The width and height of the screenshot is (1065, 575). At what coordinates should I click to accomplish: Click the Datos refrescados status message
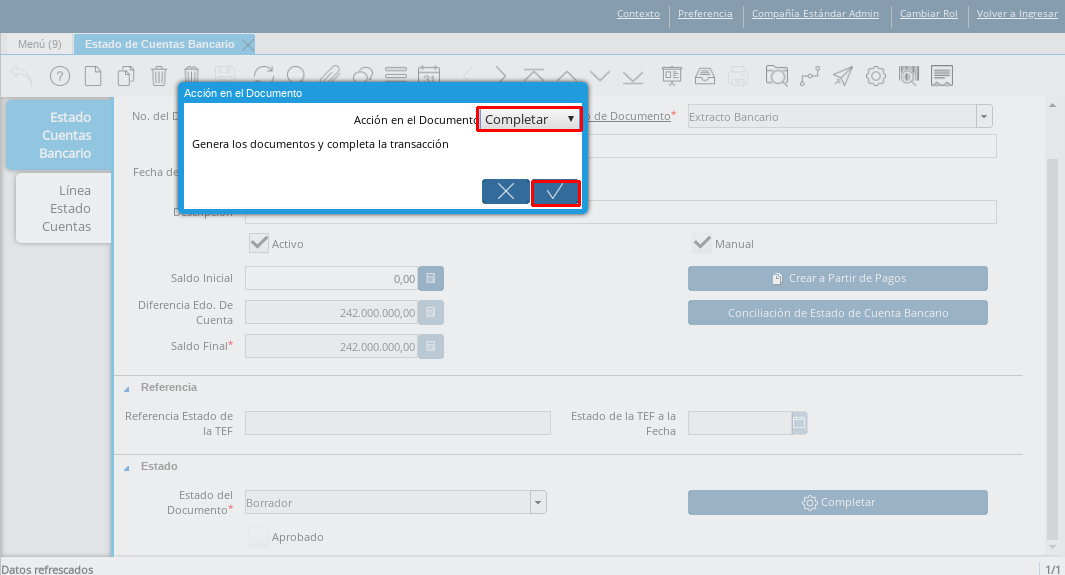(x=48, y=569)
